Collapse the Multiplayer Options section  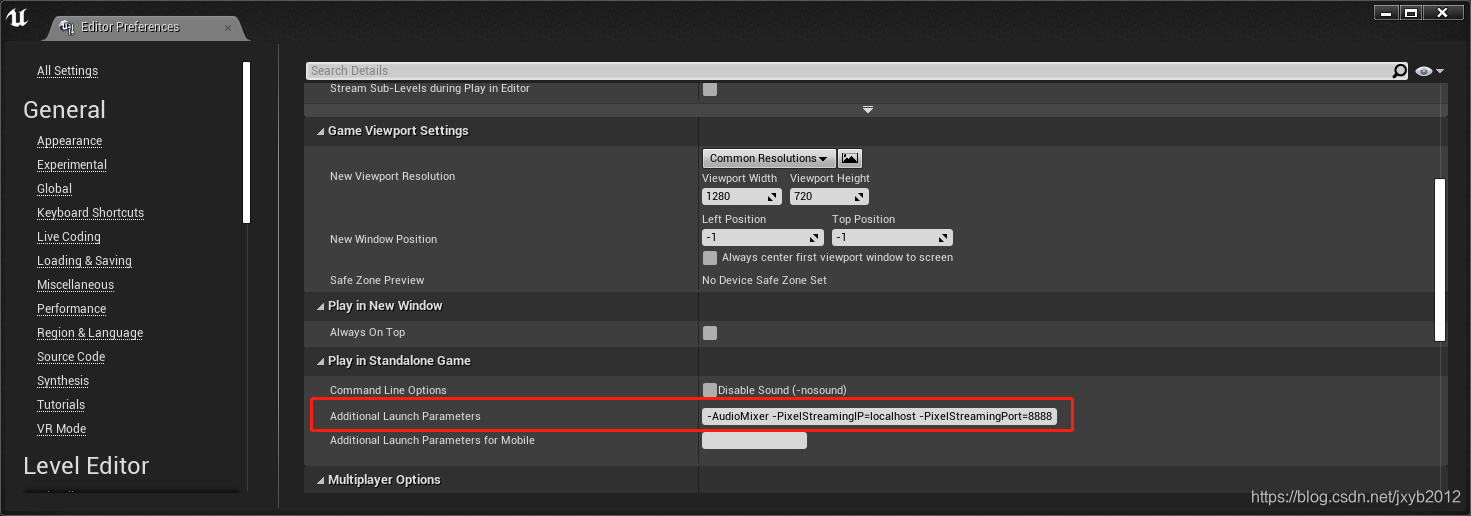tap(320, 480)
